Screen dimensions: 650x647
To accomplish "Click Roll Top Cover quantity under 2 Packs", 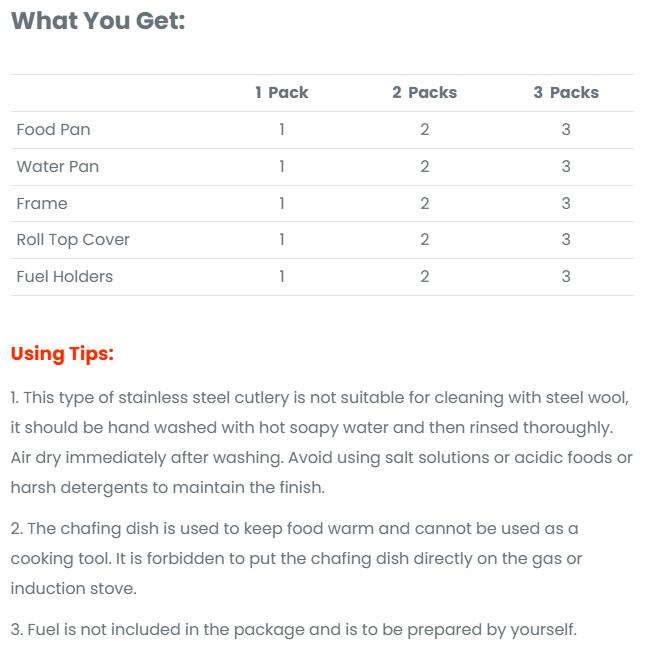I will 425,239.
